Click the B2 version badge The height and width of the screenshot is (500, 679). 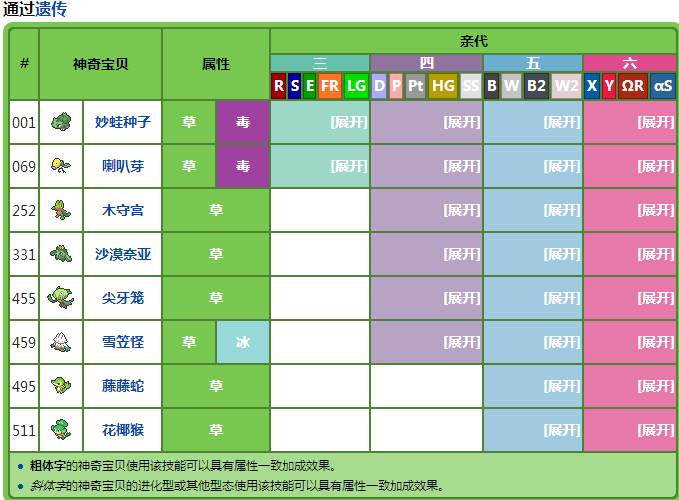point(536,86)
